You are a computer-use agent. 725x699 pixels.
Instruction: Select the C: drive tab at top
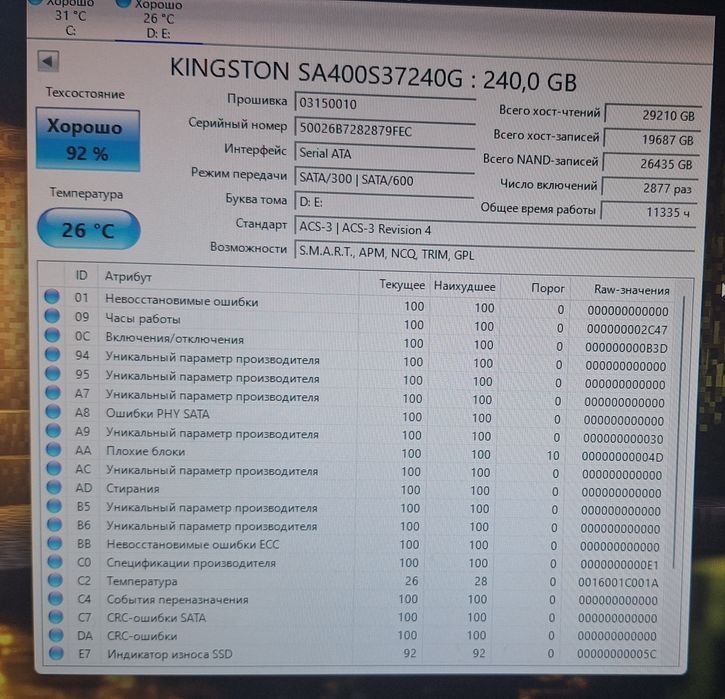(x=71, y=17)
